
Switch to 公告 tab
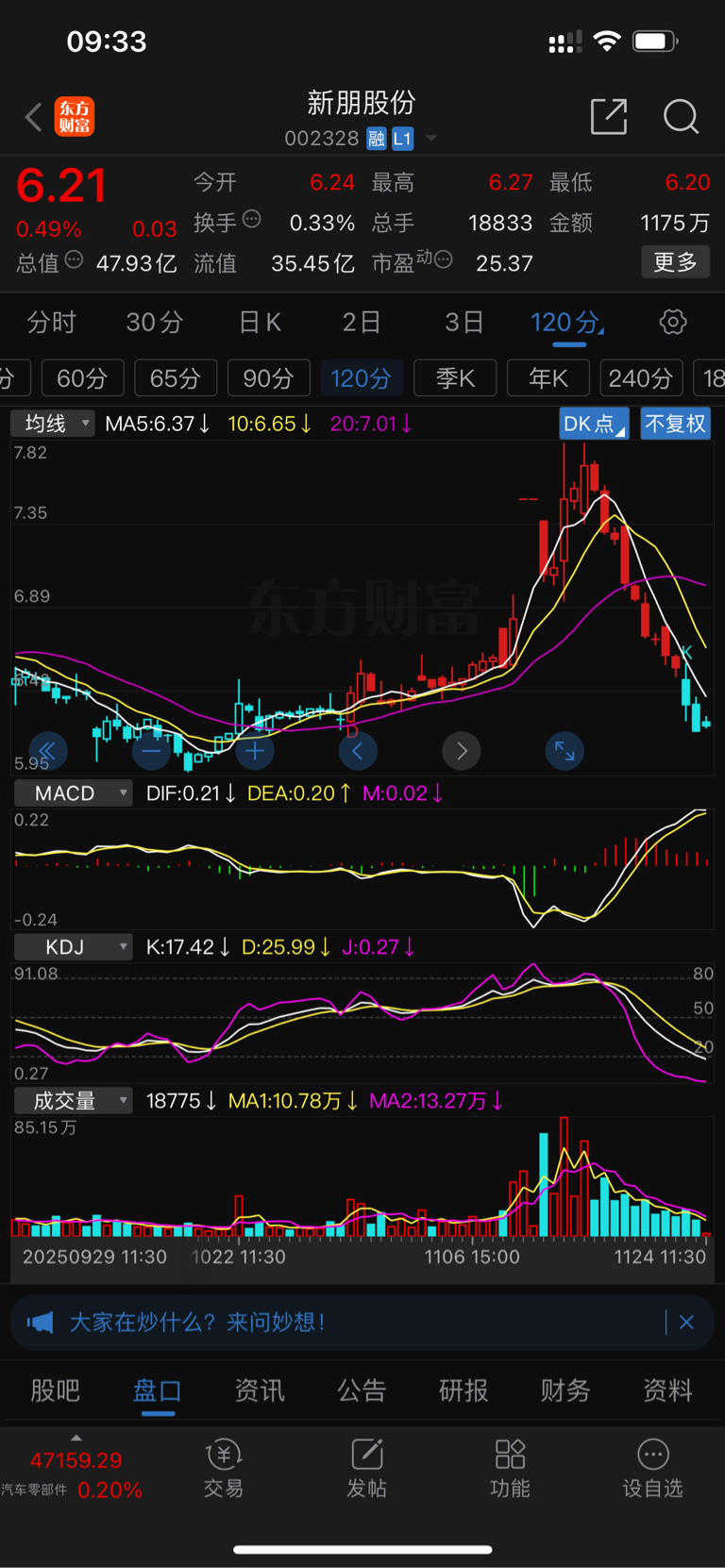[x=362, y=1391]
